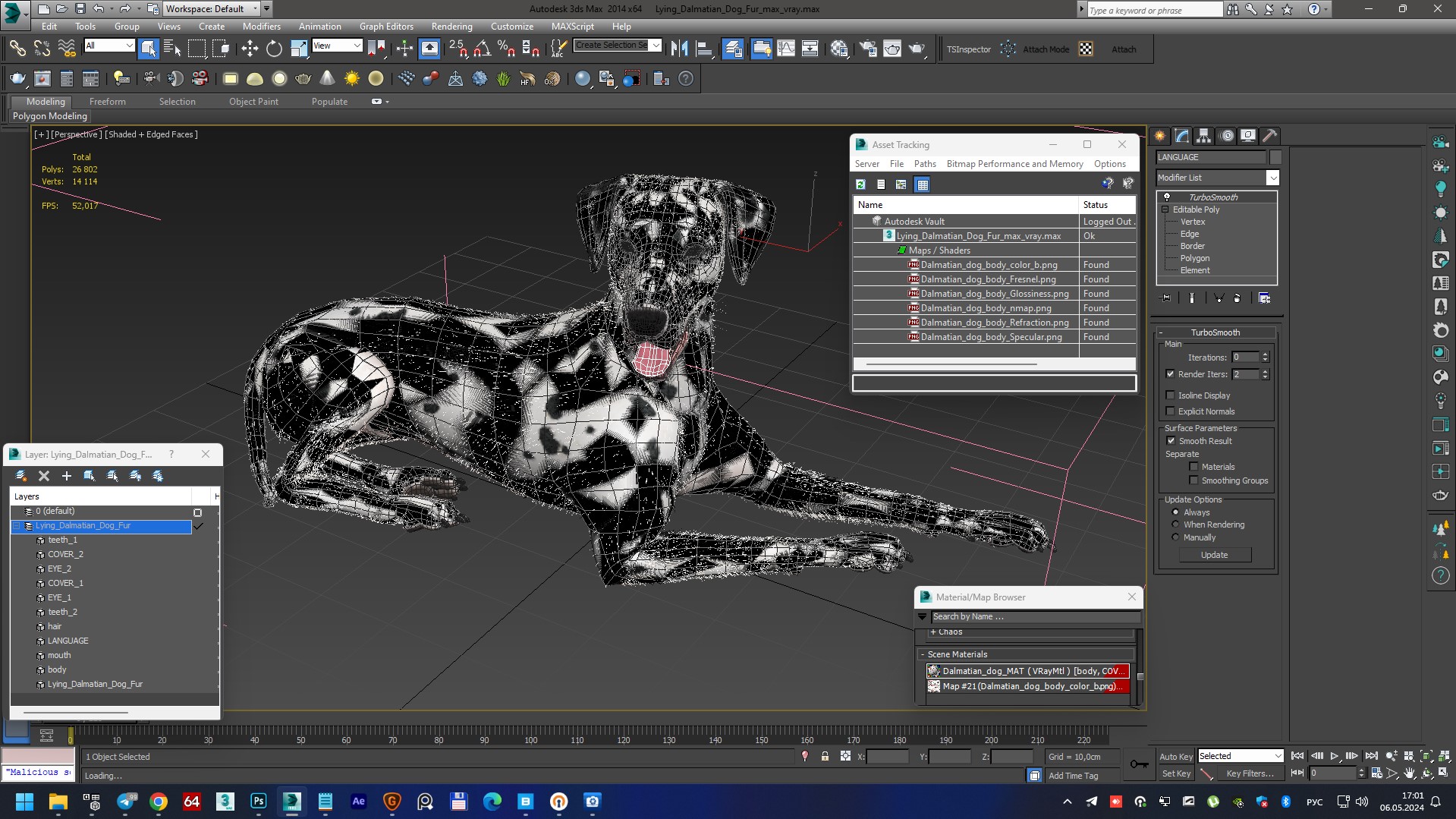1456x819 pixels.
Task: Open the Motion command panel tab
Action: (1227, 136)
